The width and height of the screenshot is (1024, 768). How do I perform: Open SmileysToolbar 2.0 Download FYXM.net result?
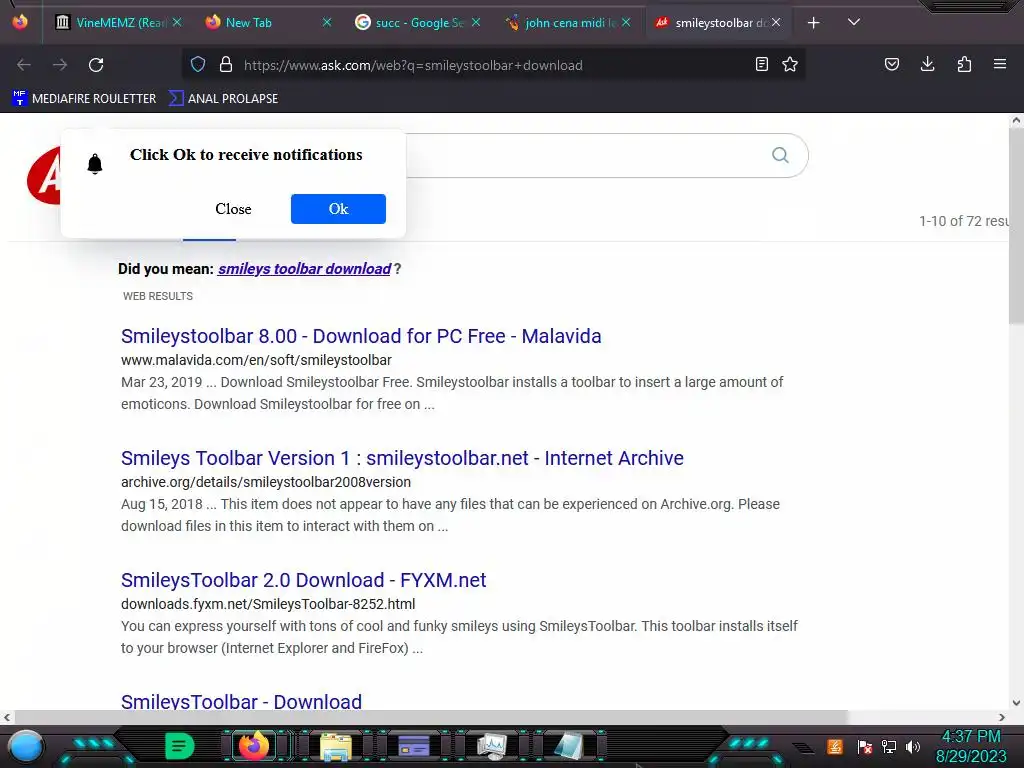click(x=304, y=581)
